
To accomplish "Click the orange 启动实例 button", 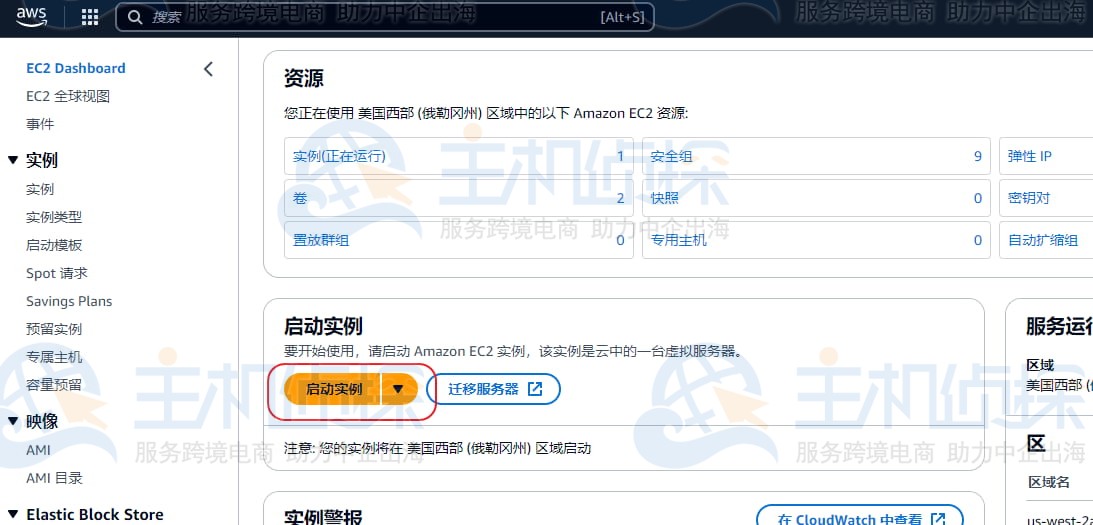I will pyautogui.click(x=333, y=389).
